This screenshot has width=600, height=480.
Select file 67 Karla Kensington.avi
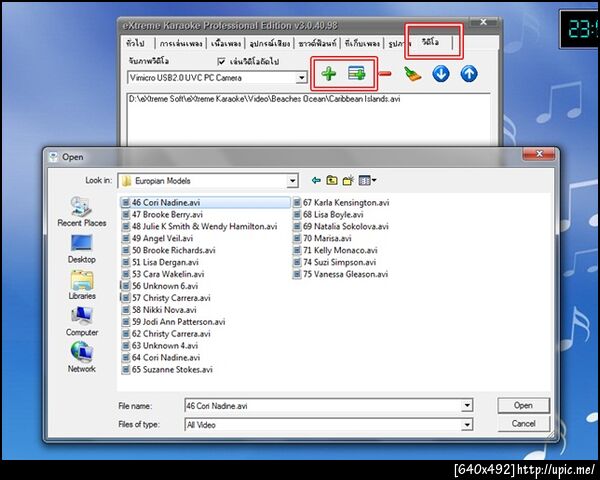(341, 202)
